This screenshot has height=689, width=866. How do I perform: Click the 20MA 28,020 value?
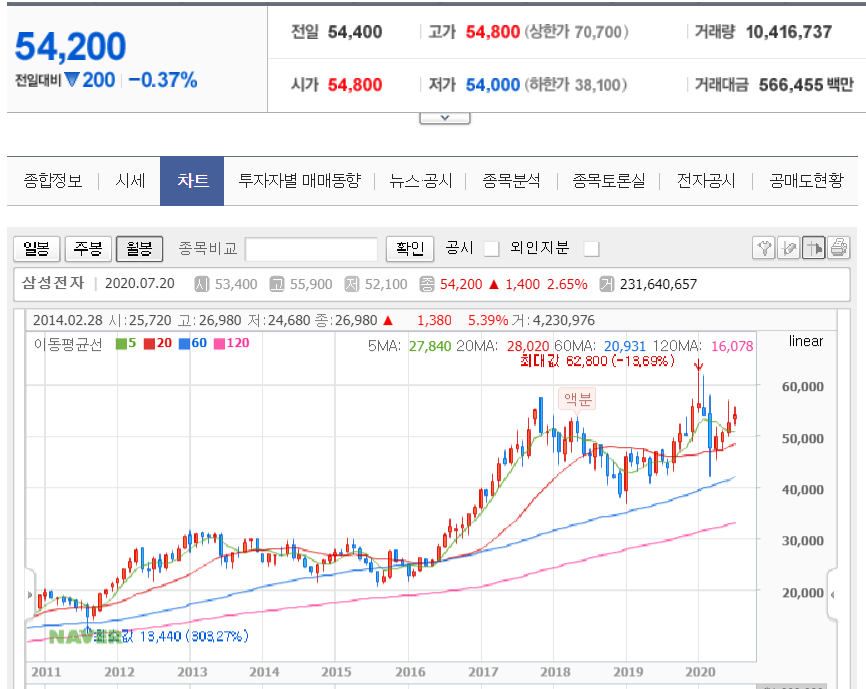[528, 346]
